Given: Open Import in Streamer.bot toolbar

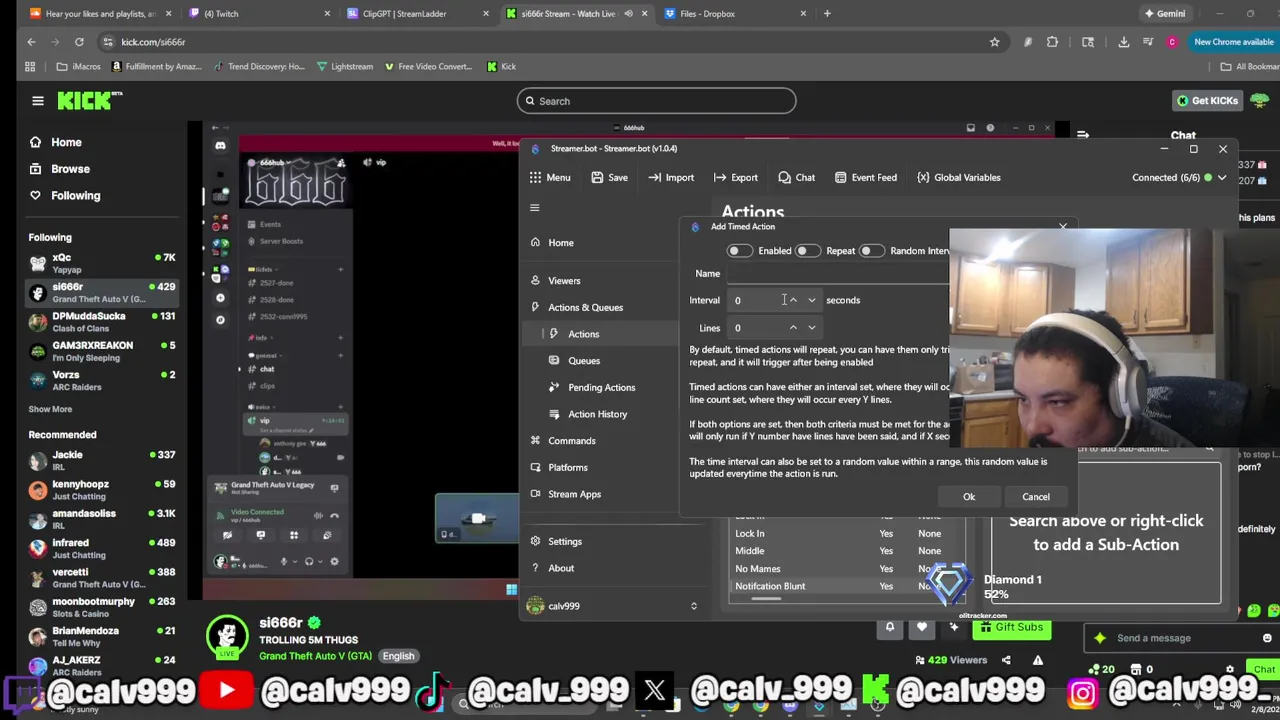Looking at the screenshot, I should click(x=670, y=178).
